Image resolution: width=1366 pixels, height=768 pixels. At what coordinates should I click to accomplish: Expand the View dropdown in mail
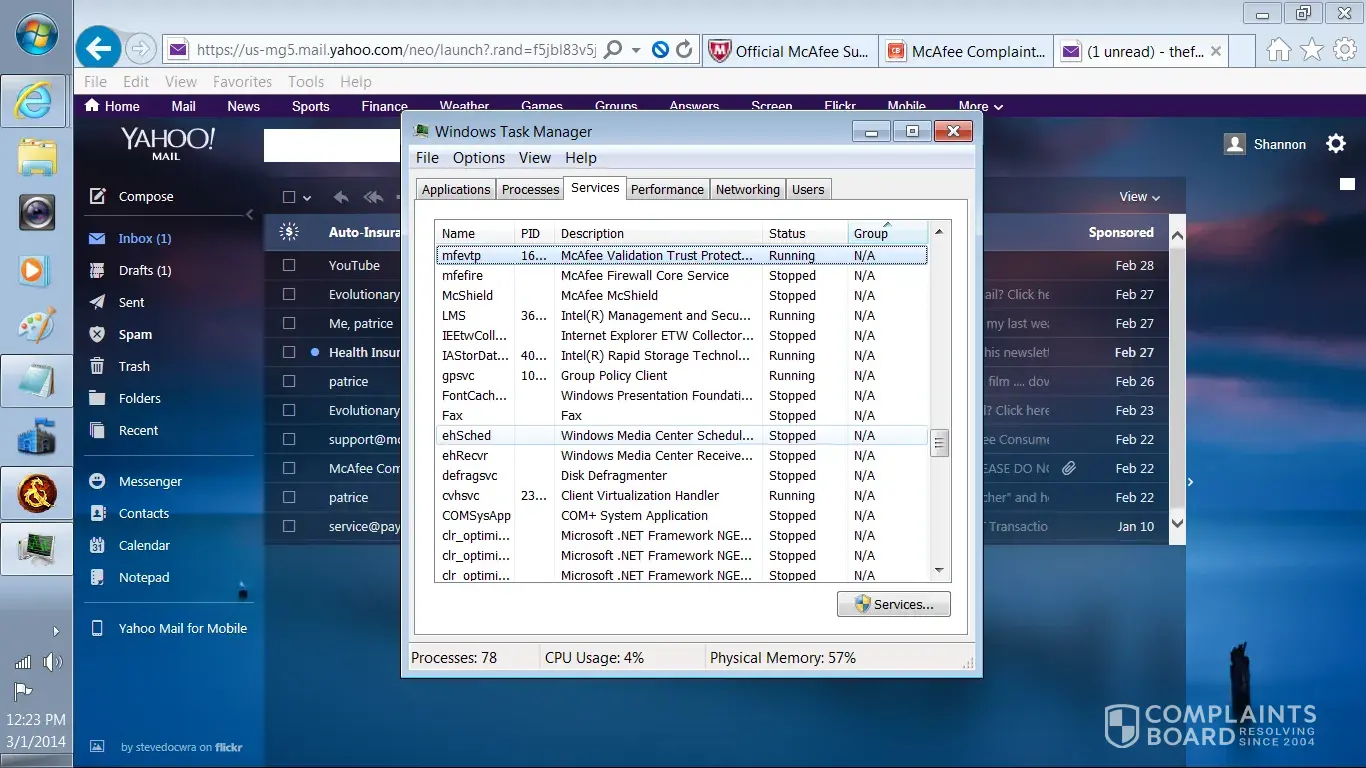pyautogui.click(x=1139, y=197)
